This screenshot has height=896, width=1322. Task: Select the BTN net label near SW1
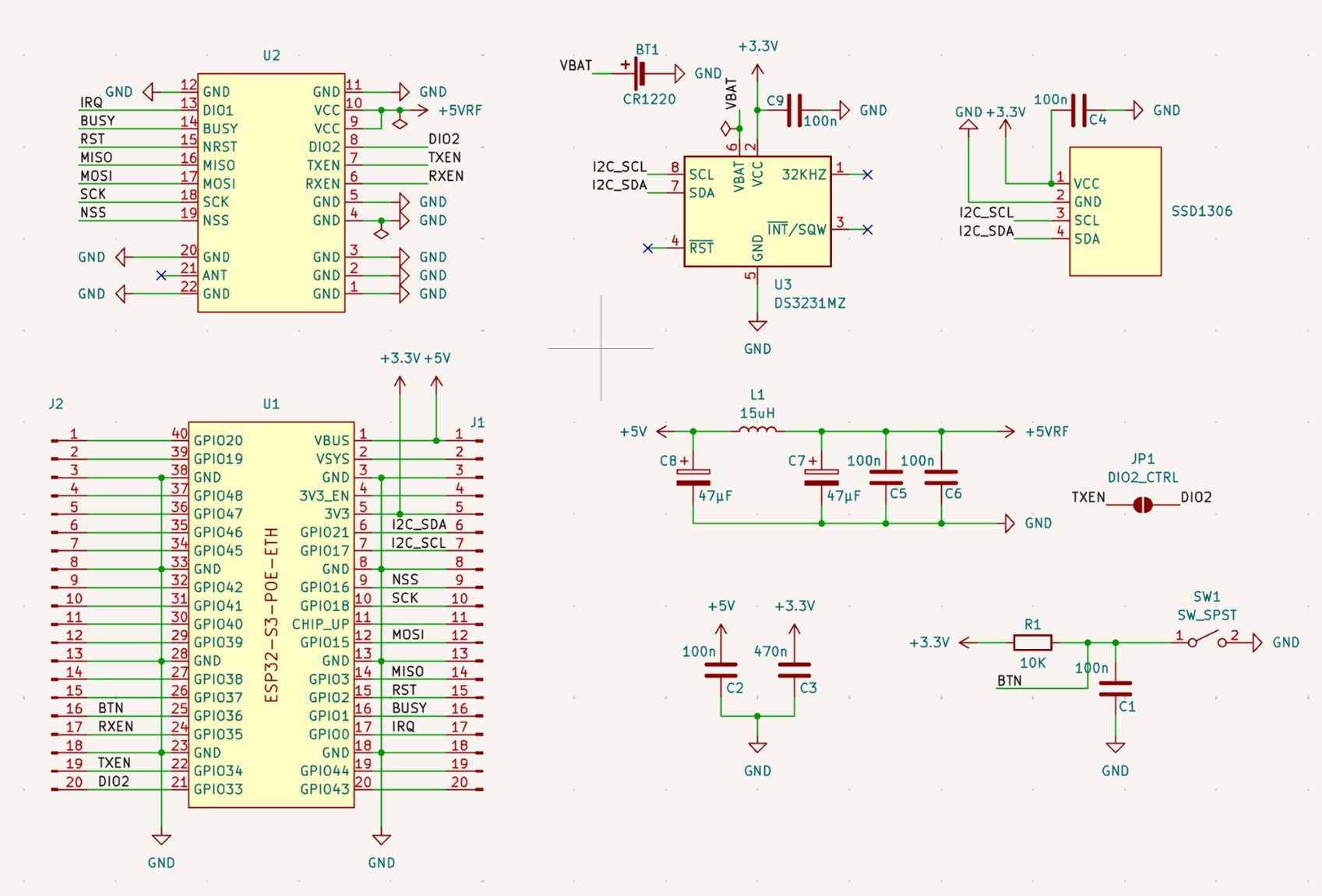[1008, 679]
